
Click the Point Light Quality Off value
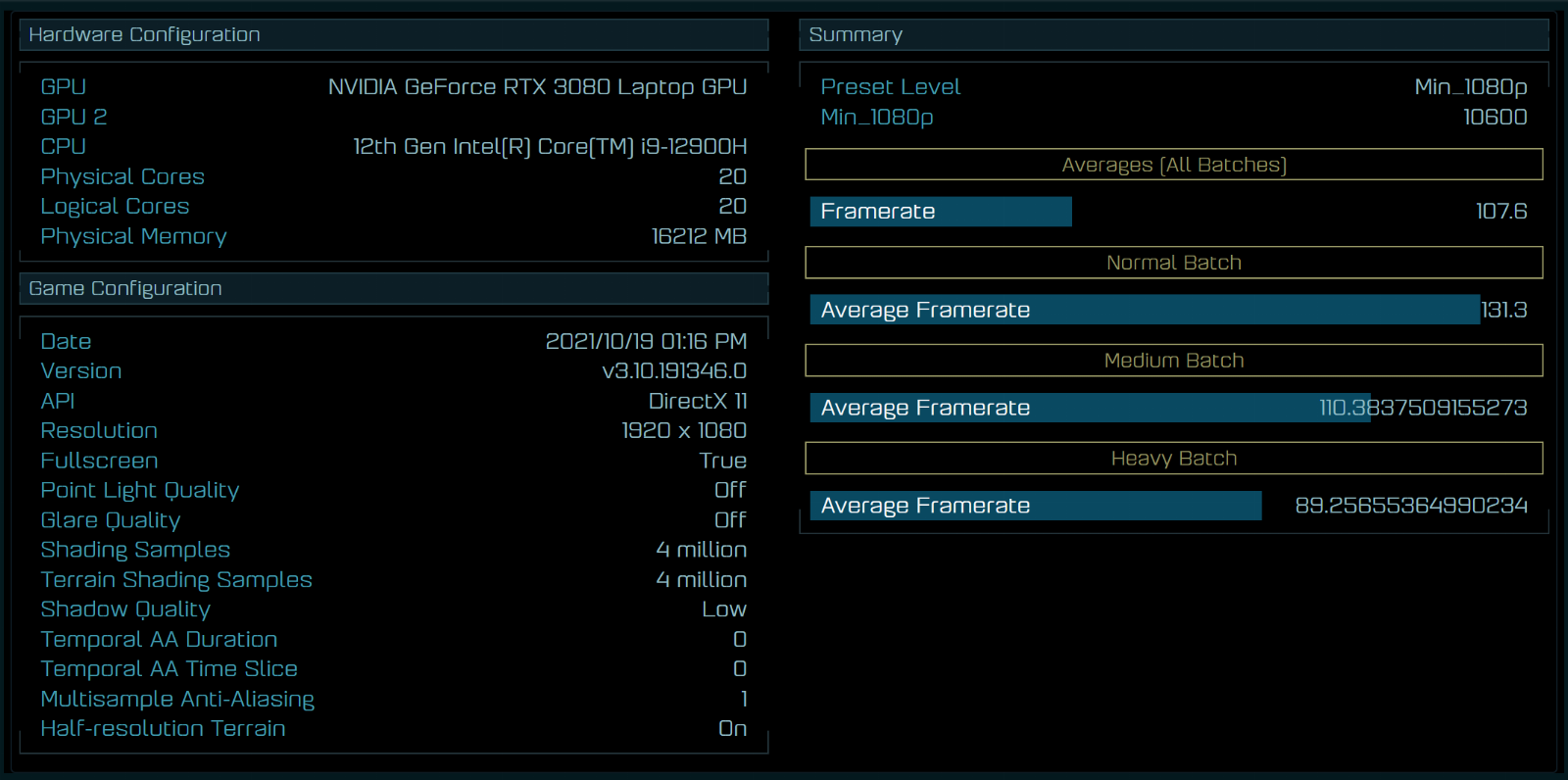(730, 490)
